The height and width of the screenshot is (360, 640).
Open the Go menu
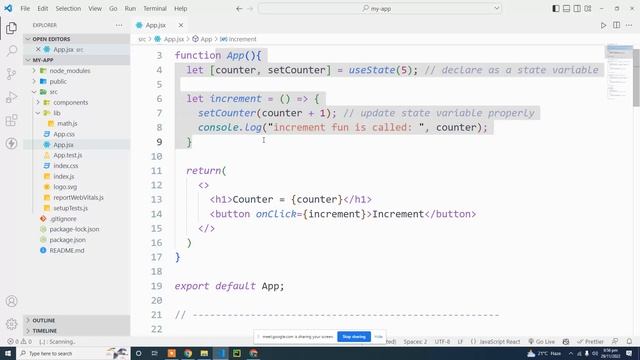pos(113,8)
